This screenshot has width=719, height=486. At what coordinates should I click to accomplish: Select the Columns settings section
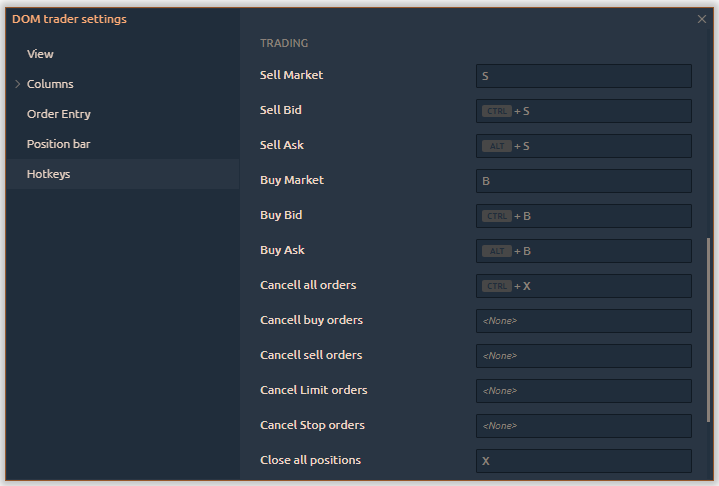[50, 84]
